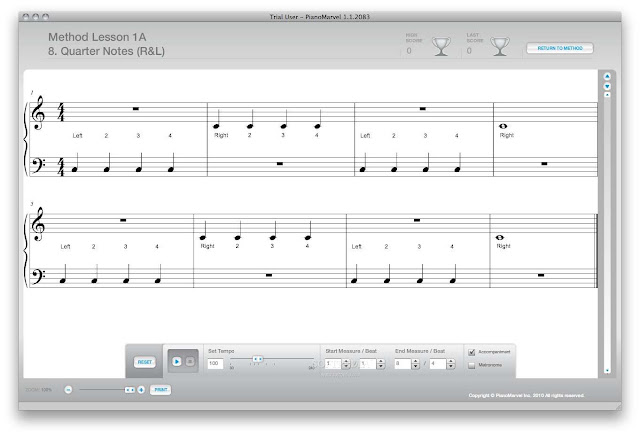Adjust the End Measure stepper arrows
Image resolution: width=640 pixels, height=436 pixels.
pyautogui.click(x=416, y=364)
